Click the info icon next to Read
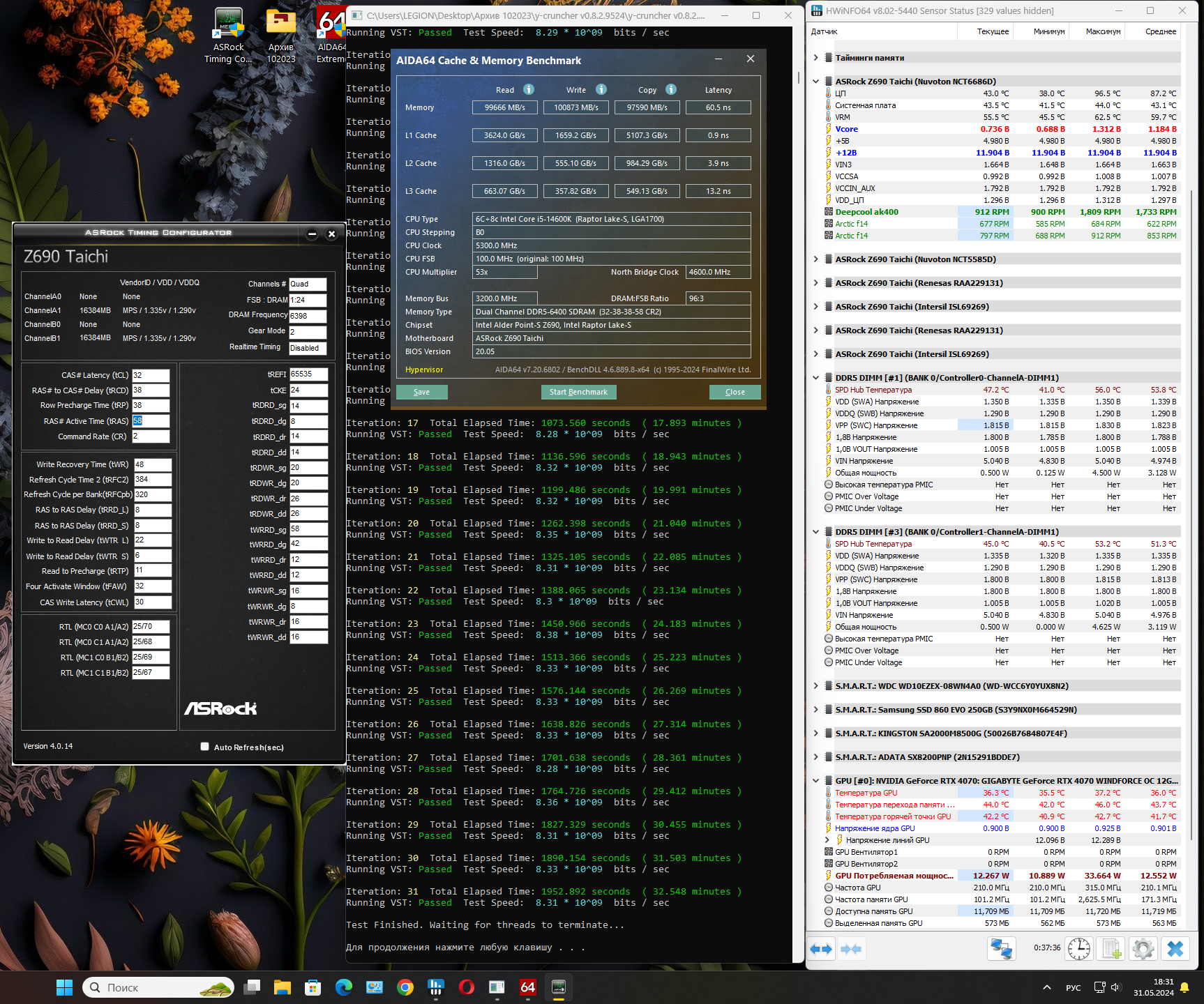 tap(529, 89)
